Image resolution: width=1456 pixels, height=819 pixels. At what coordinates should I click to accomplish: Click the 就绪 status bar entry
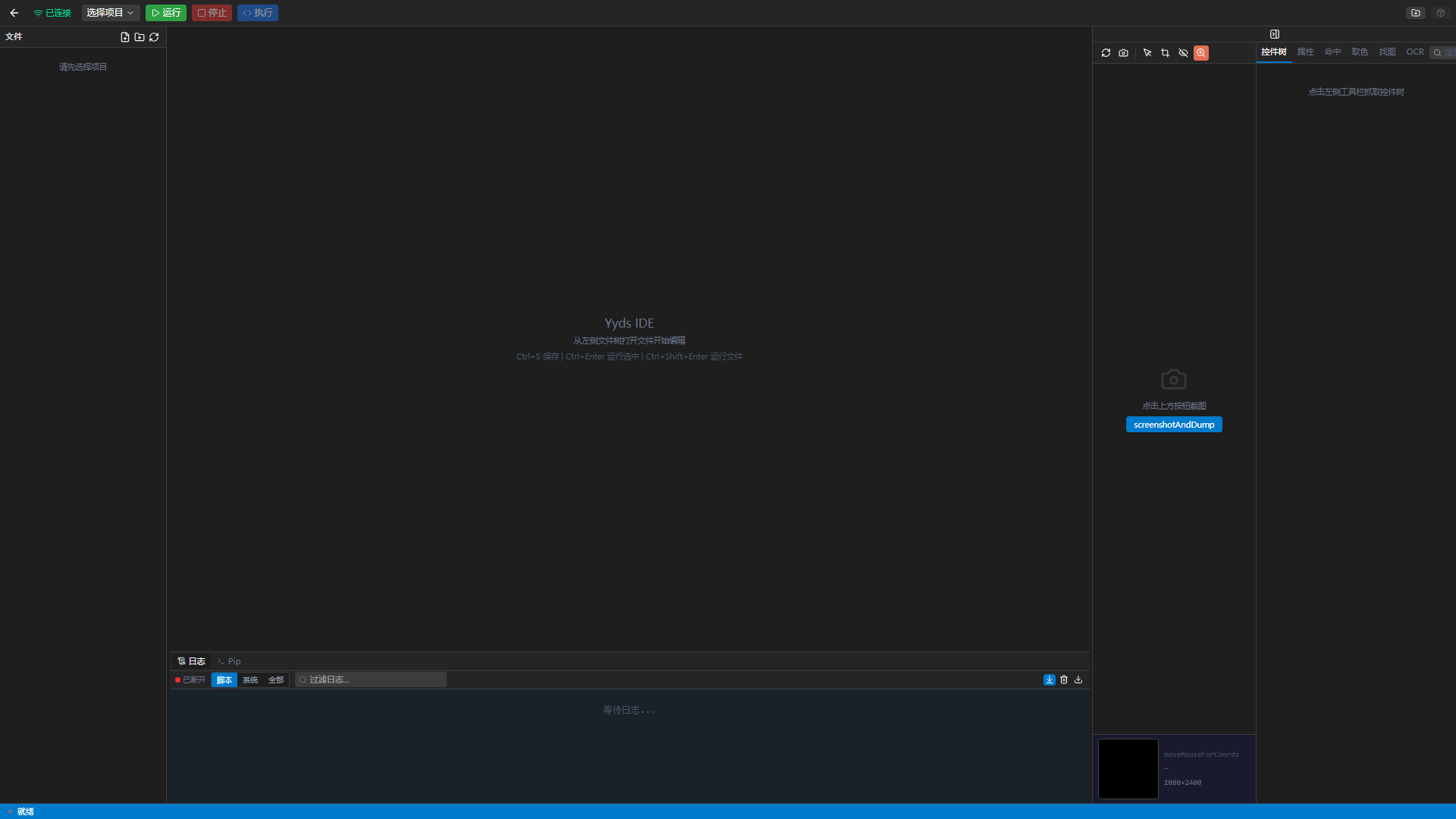(21, 811)
